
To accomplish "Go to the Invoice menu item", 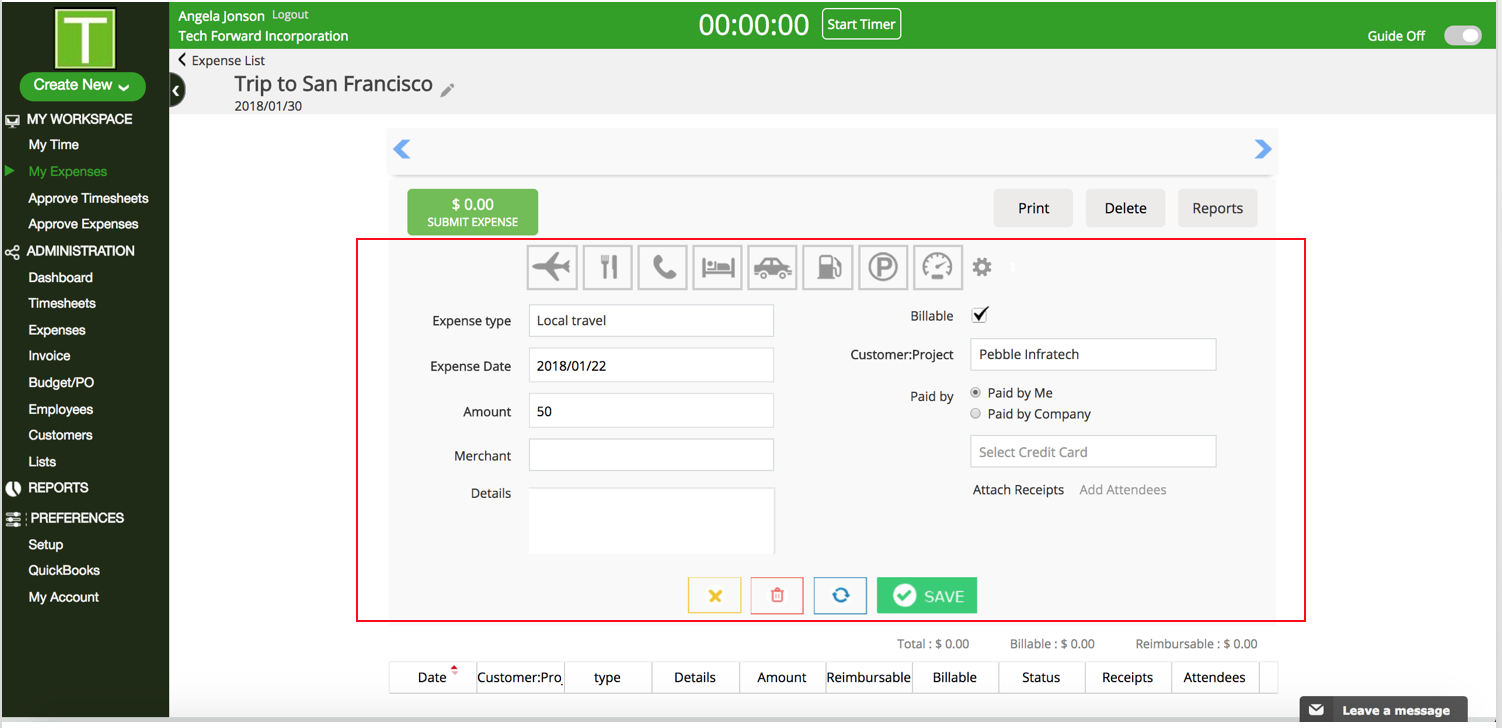I will [x=49, y=356].
